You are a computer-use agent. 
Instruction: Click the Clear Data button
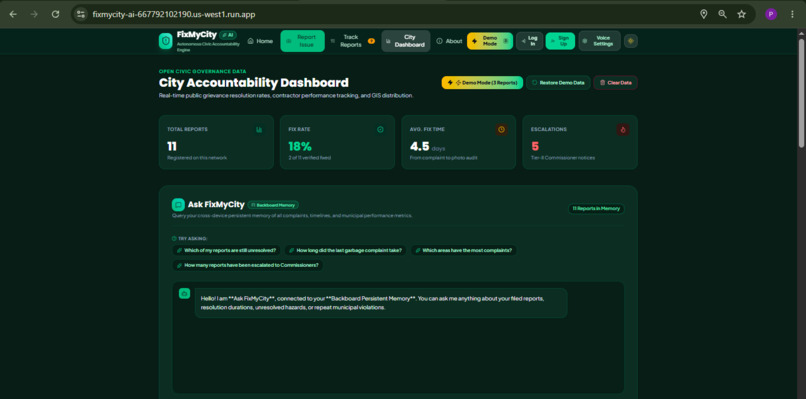[x=615, y=83]
